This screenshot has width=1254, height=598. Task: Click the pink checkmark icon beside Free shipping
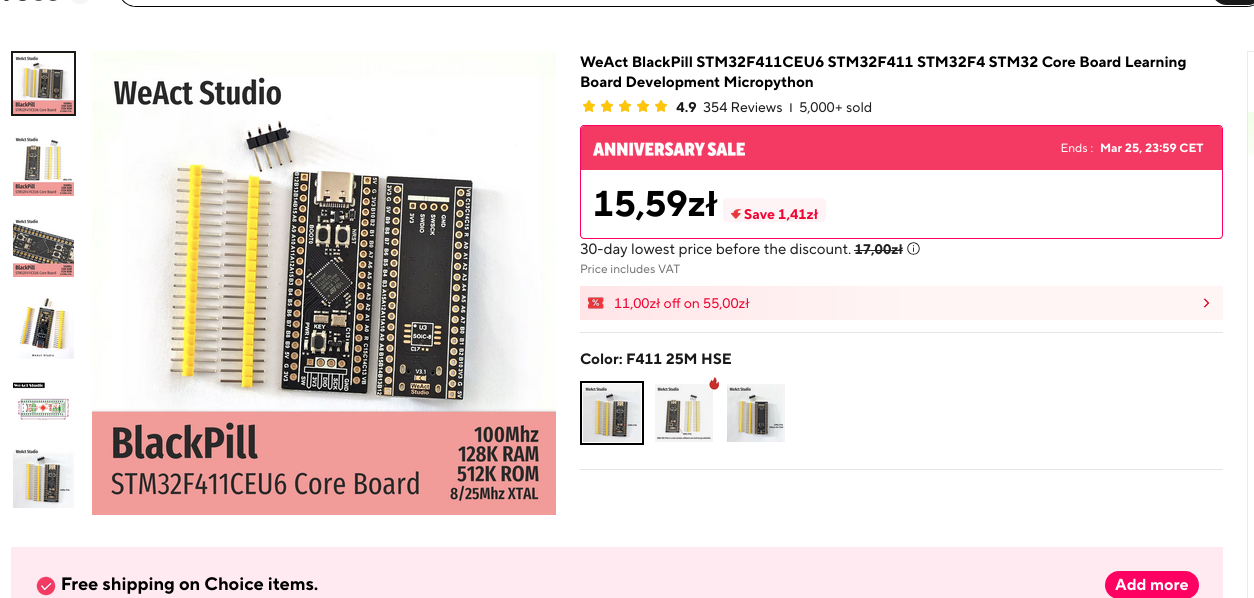click(x=45, y=585)
